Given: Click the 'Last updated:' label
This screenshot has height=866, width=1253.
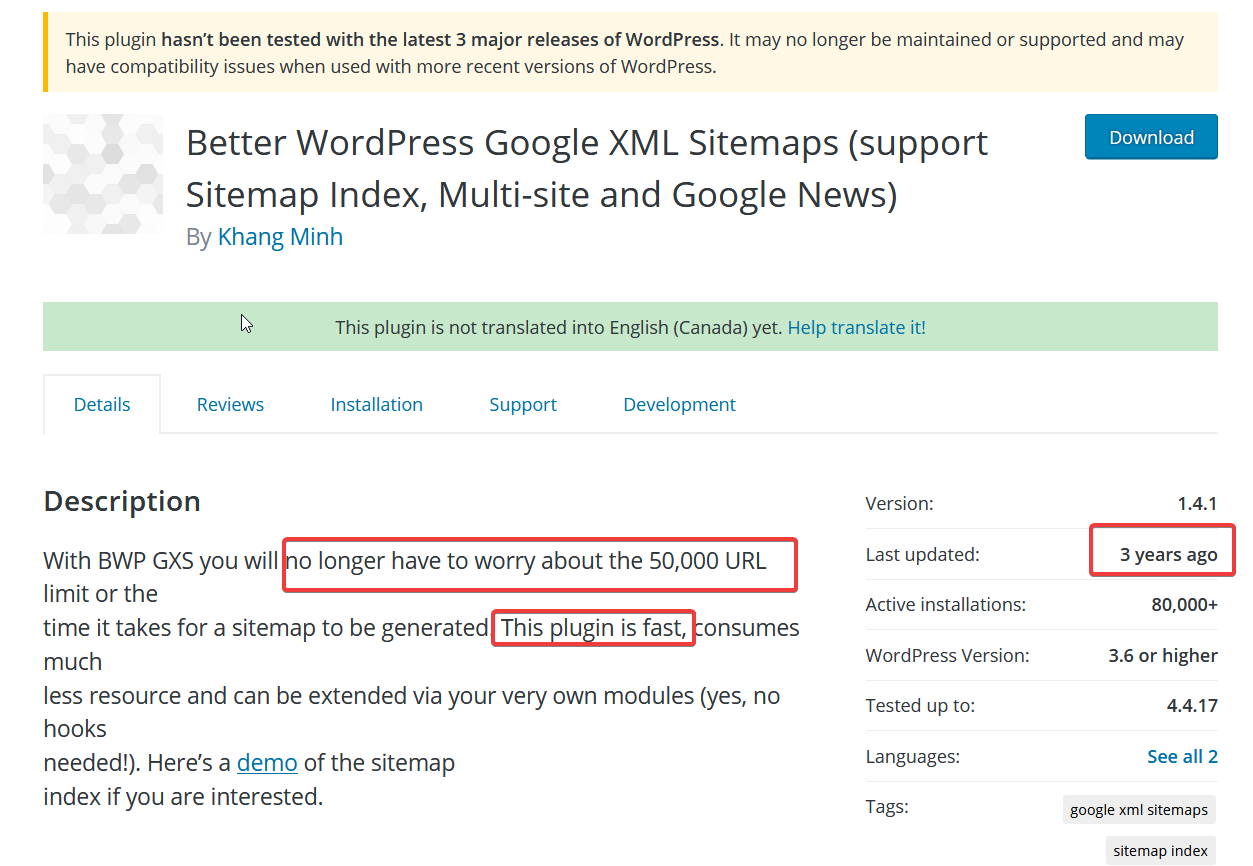Looking at the screenshot, I should [923, 554].
